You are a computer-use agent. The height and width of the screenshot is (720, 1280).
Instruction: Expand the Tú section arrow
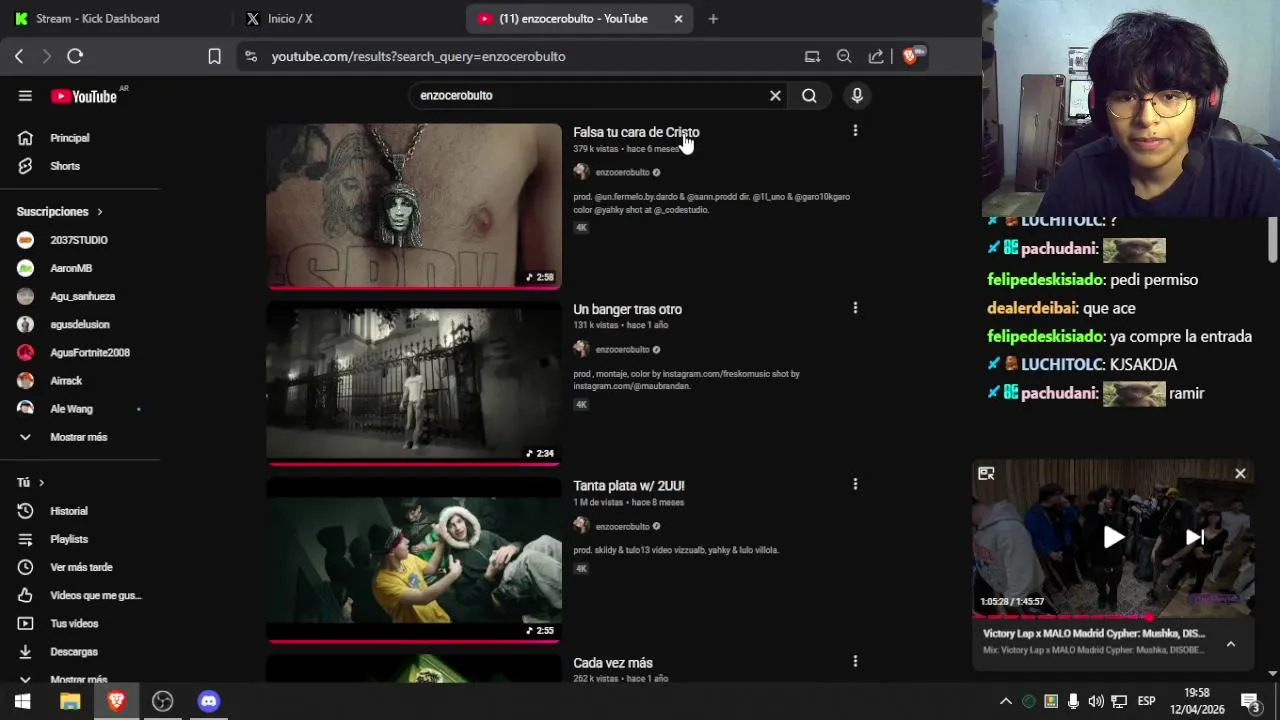(x=41, y=483)
